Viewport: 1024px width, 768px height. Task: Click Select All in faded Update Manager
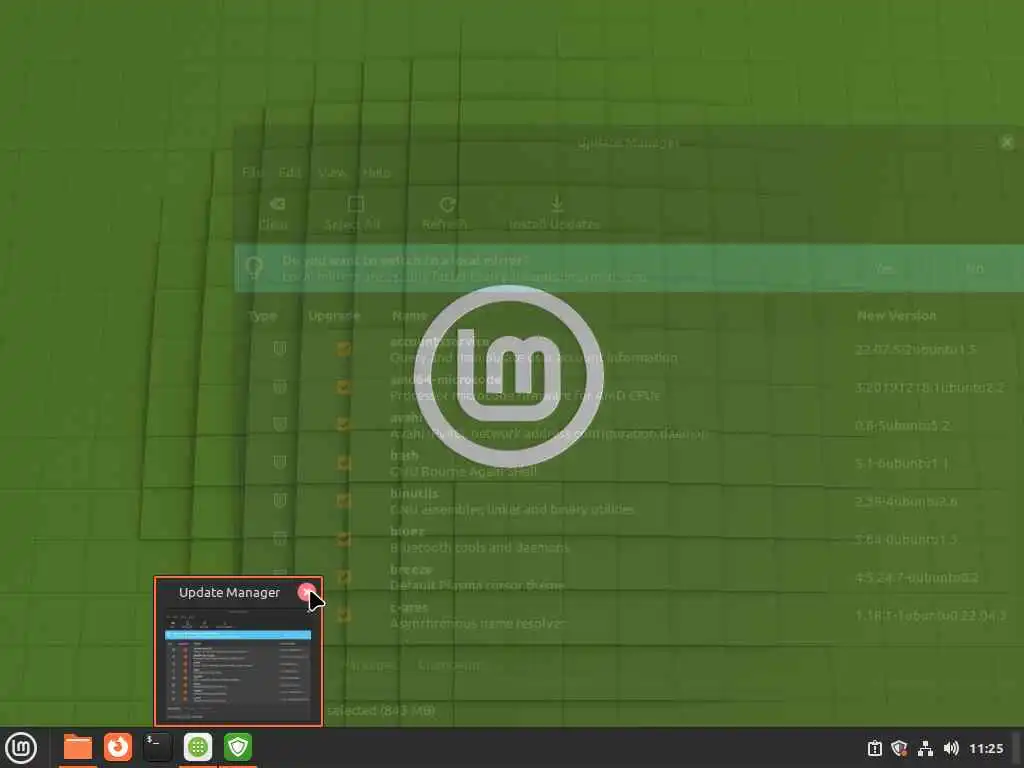353,214
